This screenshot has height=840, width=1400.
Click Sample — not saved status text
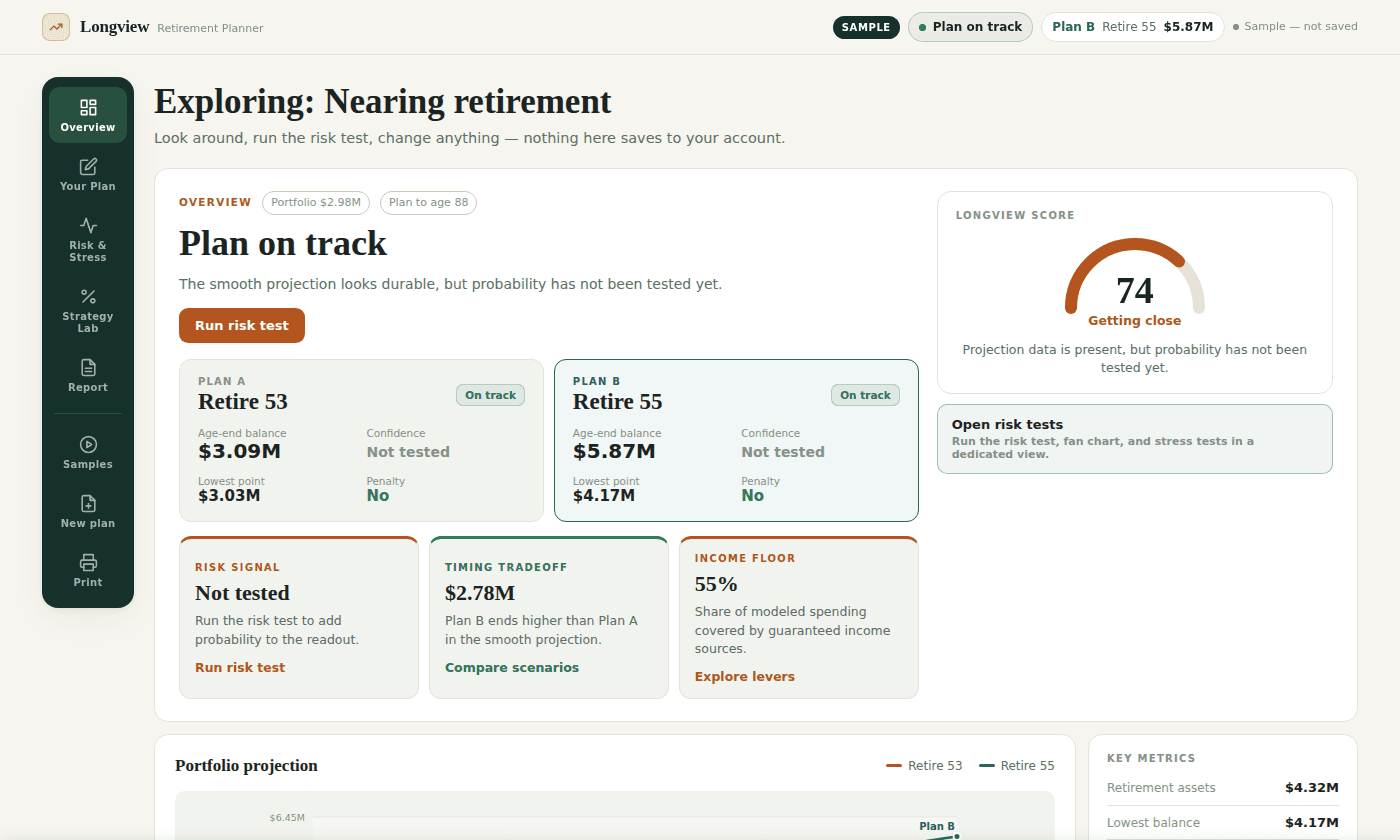1295,27
